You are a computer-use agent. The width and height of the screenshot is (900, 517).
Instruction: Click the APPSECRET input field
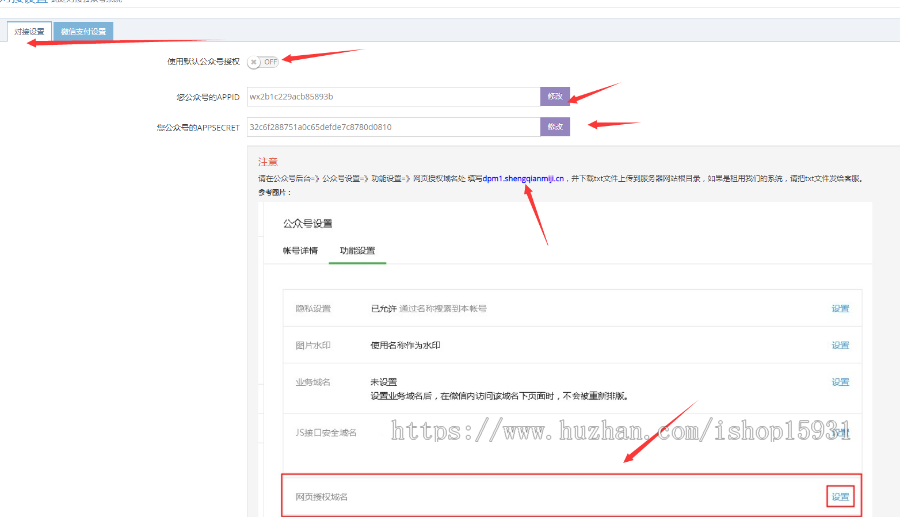pyautogui.click(x=392, y=127)
